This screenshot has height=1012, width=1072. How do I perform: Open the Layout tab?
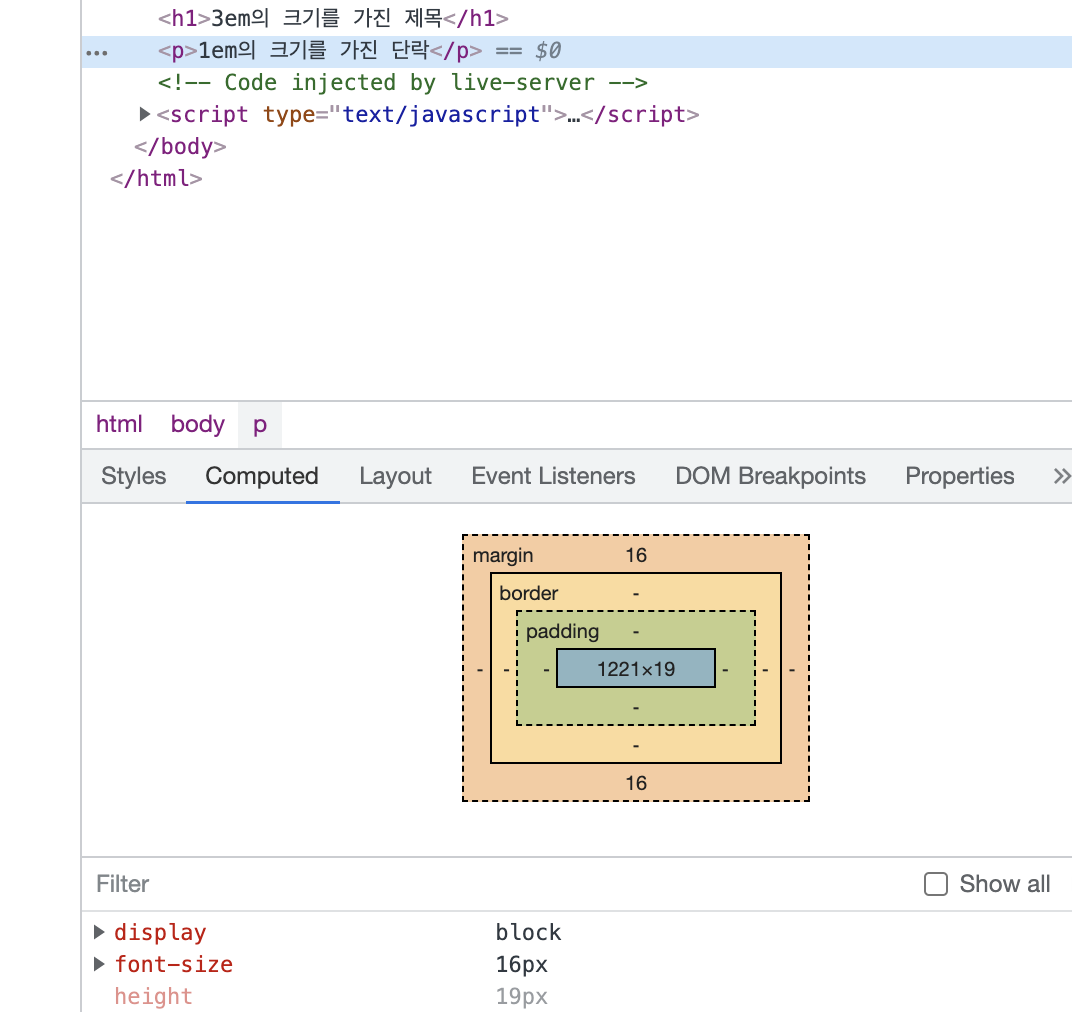pyautogui.click(x=395, y=476)
